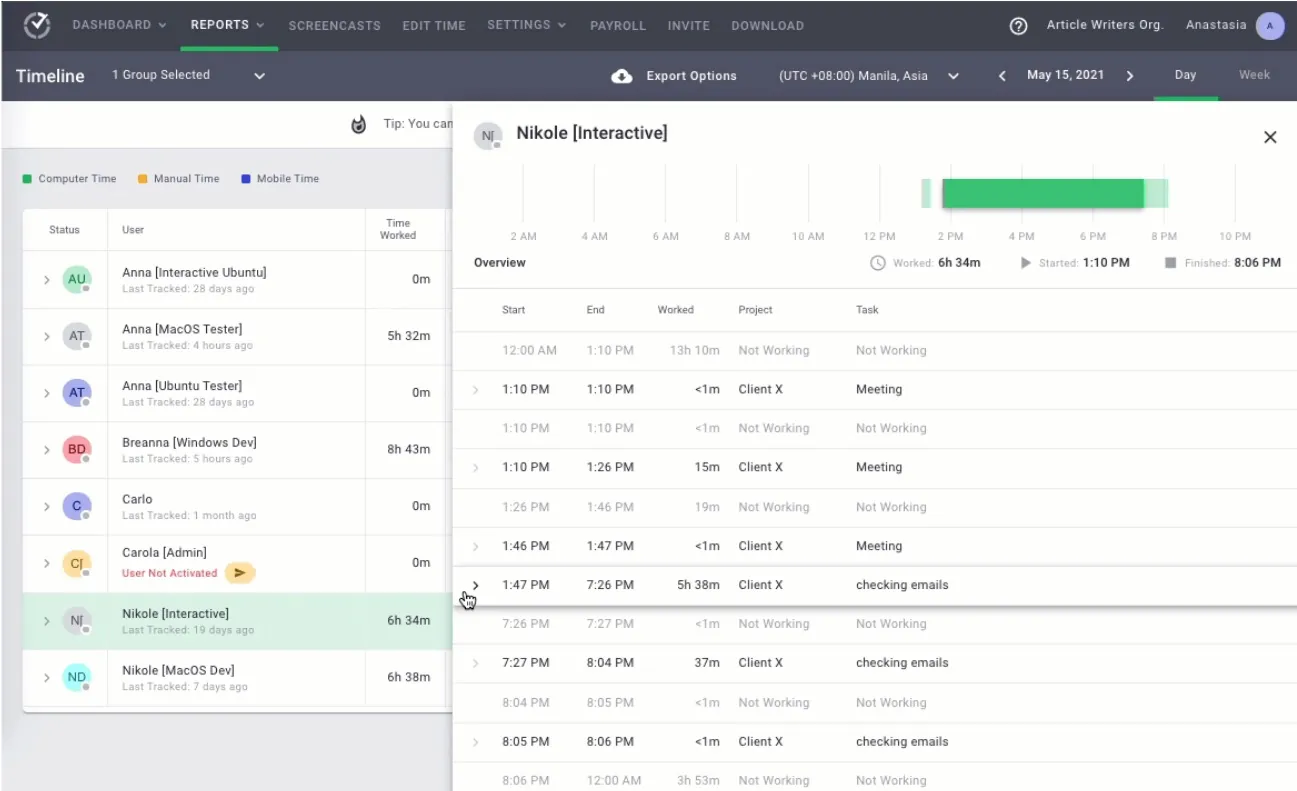This screenshot has width=1297, height=791.
Task: Click the BD avatar for Breanna
Action: 77,450
